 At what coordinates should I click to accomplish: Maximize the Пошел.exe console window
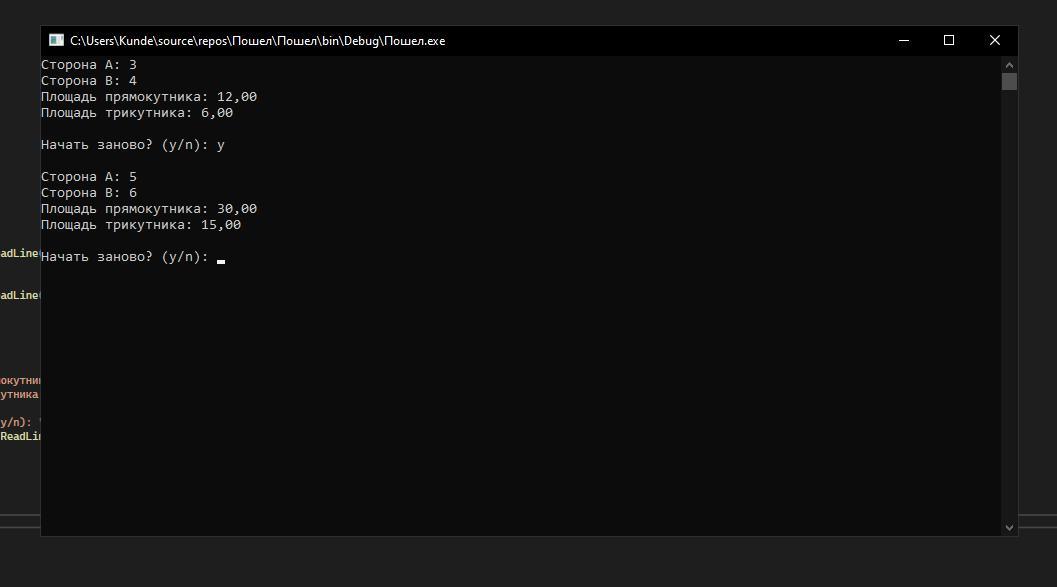point(949,41)
